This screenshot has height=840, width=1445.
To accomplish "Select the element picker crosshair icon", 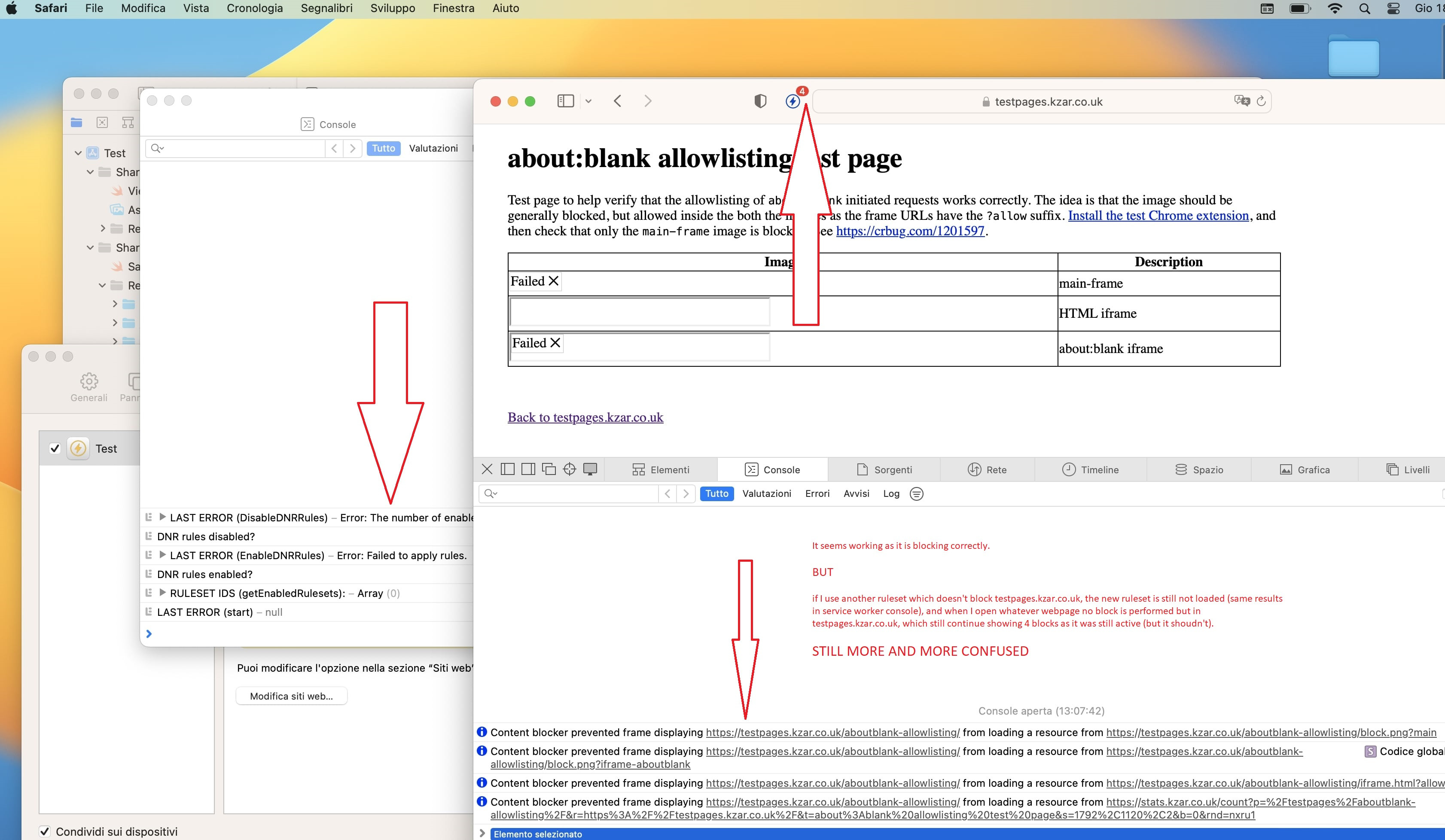I will [x=569, y=469].
